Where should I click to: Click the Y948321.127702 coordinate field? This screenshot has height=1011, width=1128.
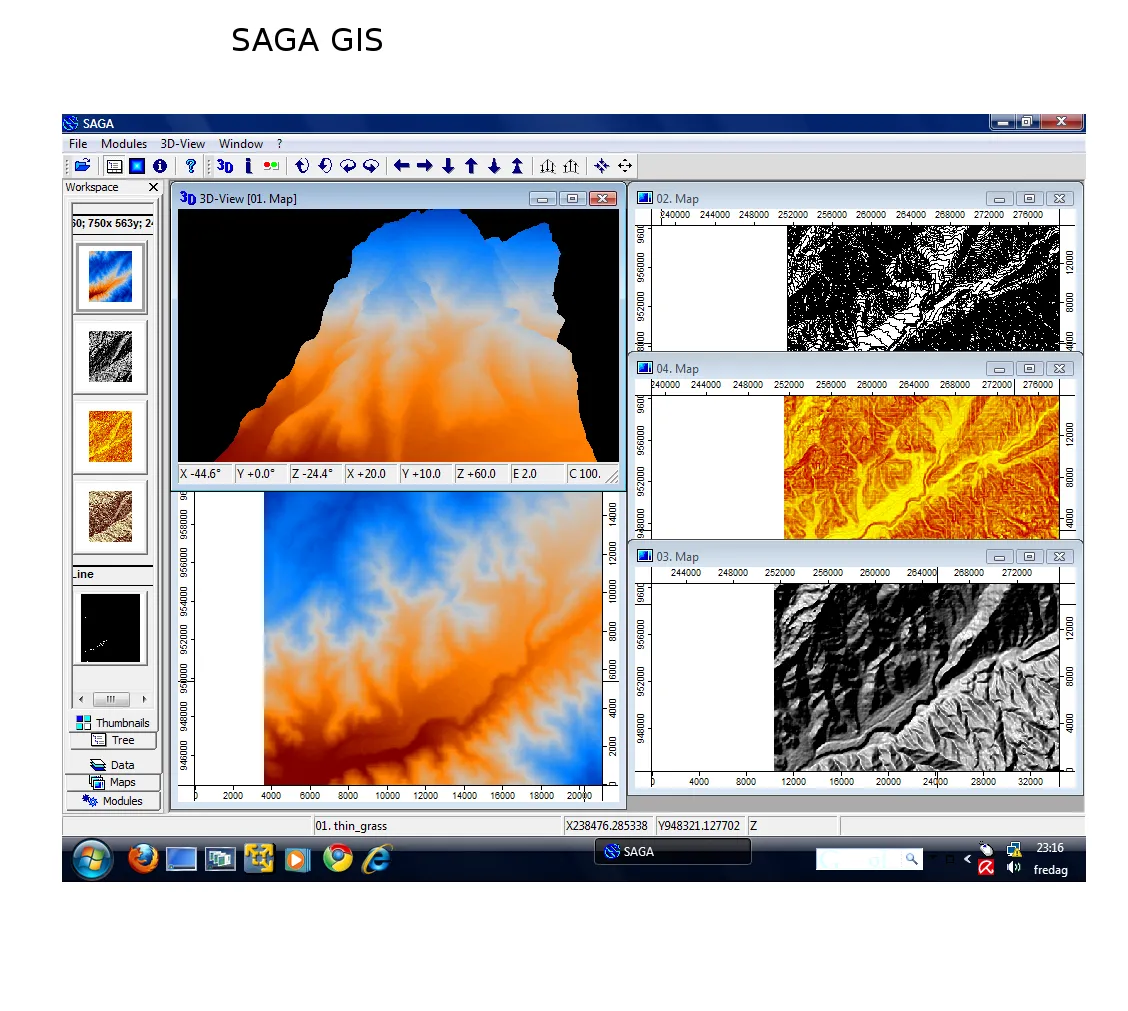tap(699, 825)
